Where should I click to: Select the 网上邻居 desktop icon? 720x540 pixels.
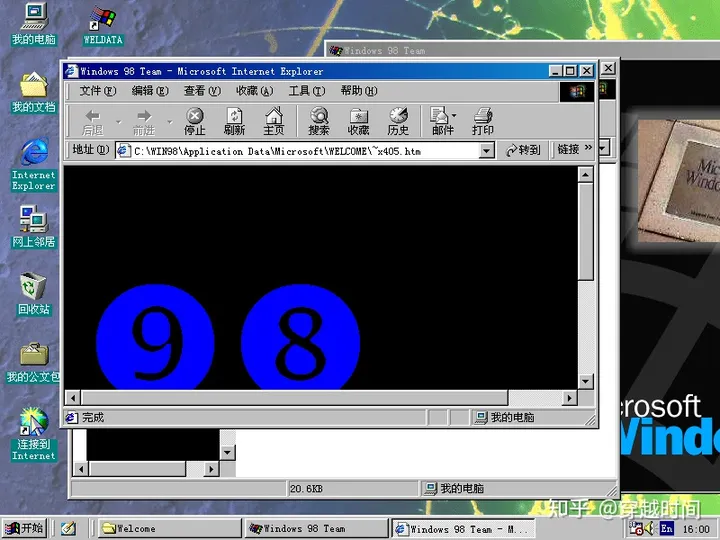[34, 227]
